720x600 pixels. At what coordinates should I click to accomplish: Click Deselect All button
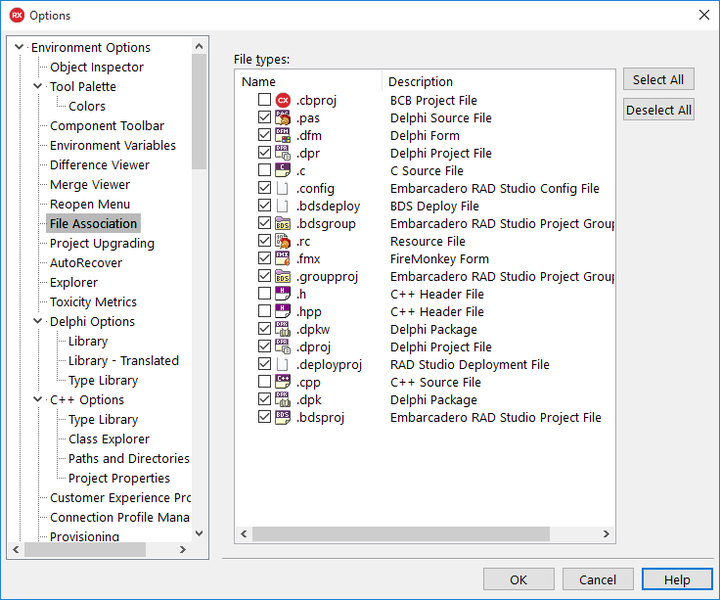point(658,110)
